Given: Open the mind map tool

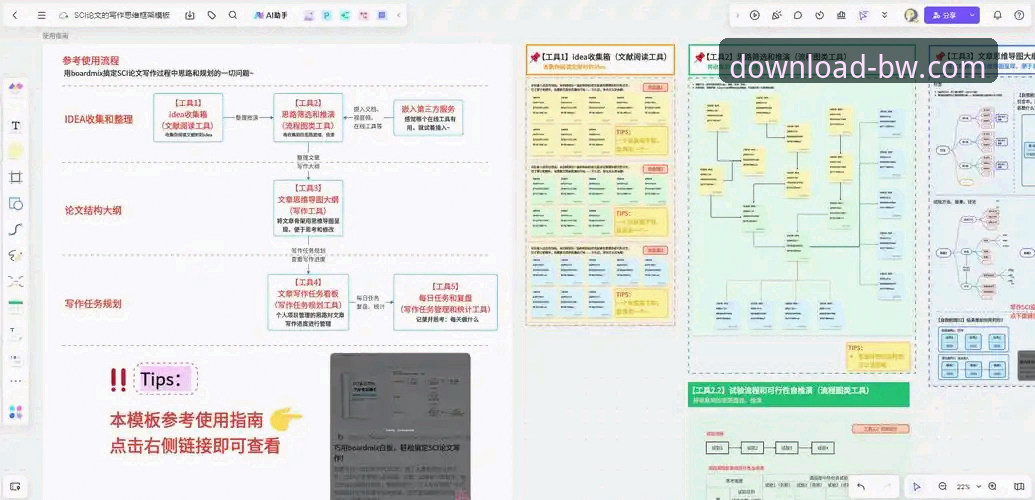Looking at the screenshot, I should [x=16, y=281].
